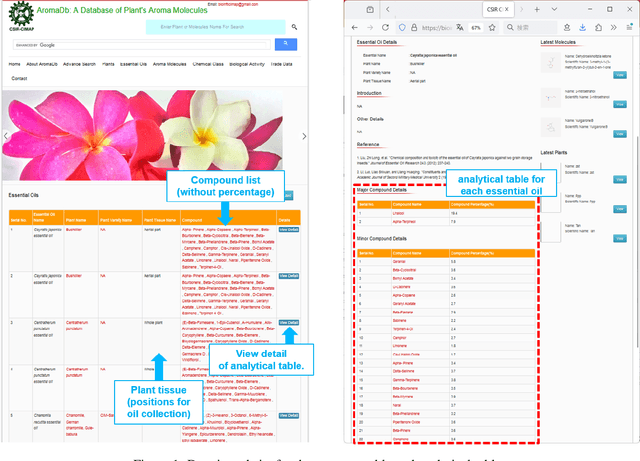Click the padlock site info icon
The width and height of the screenshot is (640, 461).
[x=414, y=27]
